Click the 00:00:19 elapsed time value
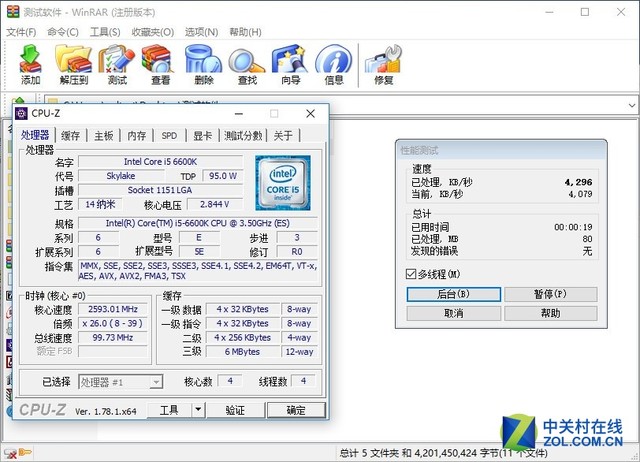 tap(573, 227)
